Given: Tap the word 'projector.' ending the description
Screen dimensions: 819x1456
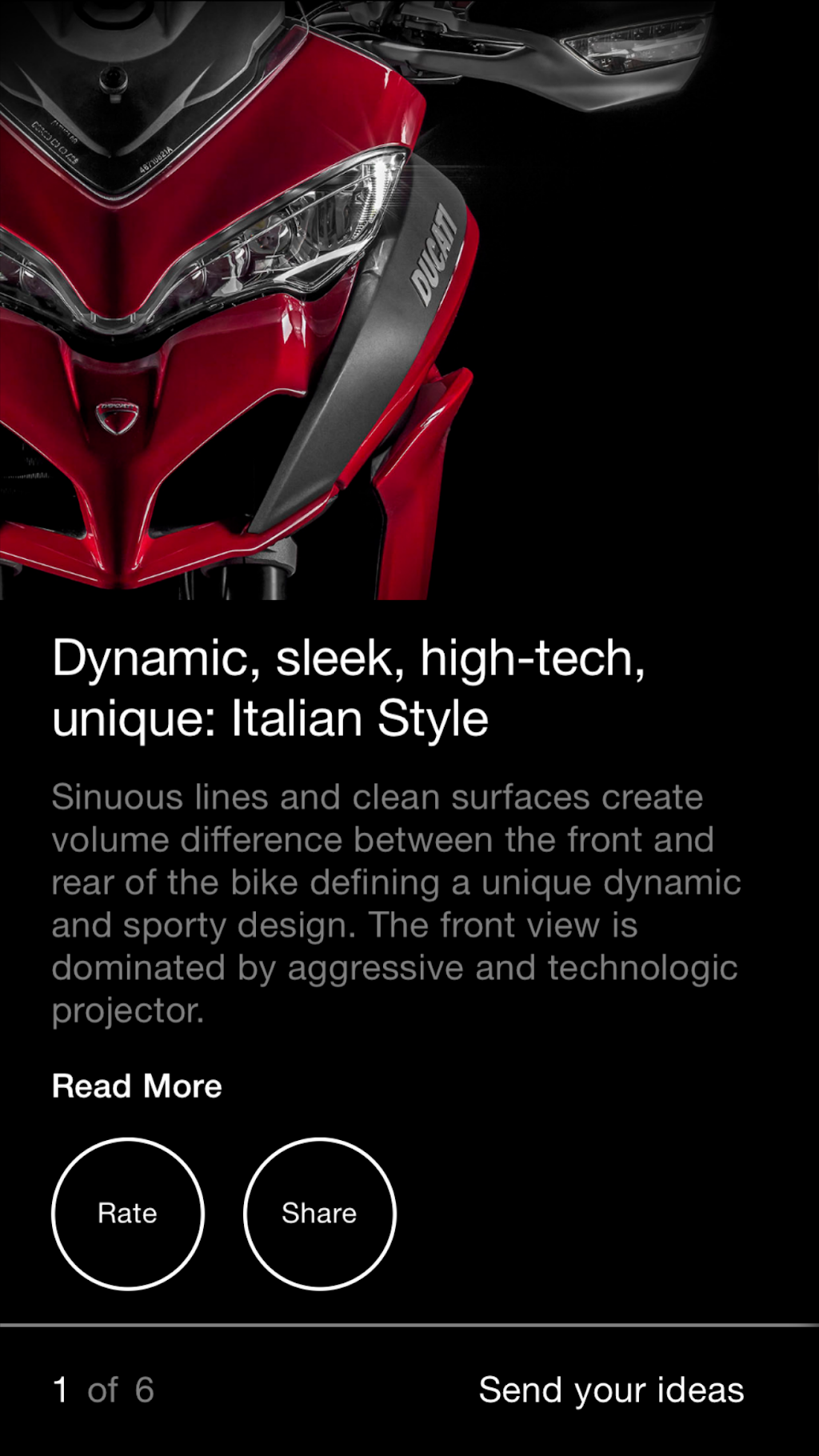Looking at the screenshot, I should [x=128, y=1011].
